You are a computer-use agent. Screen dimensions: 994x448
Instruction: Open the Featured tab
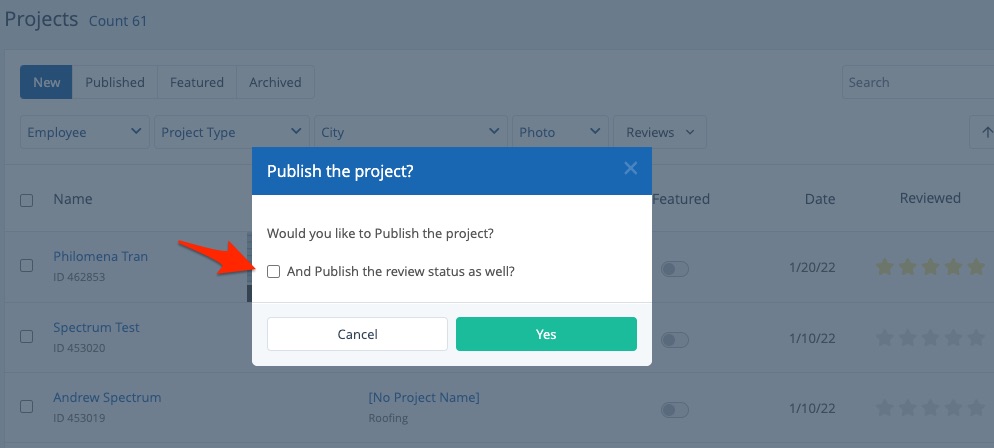pyautogui.click(x=197, y=82)
